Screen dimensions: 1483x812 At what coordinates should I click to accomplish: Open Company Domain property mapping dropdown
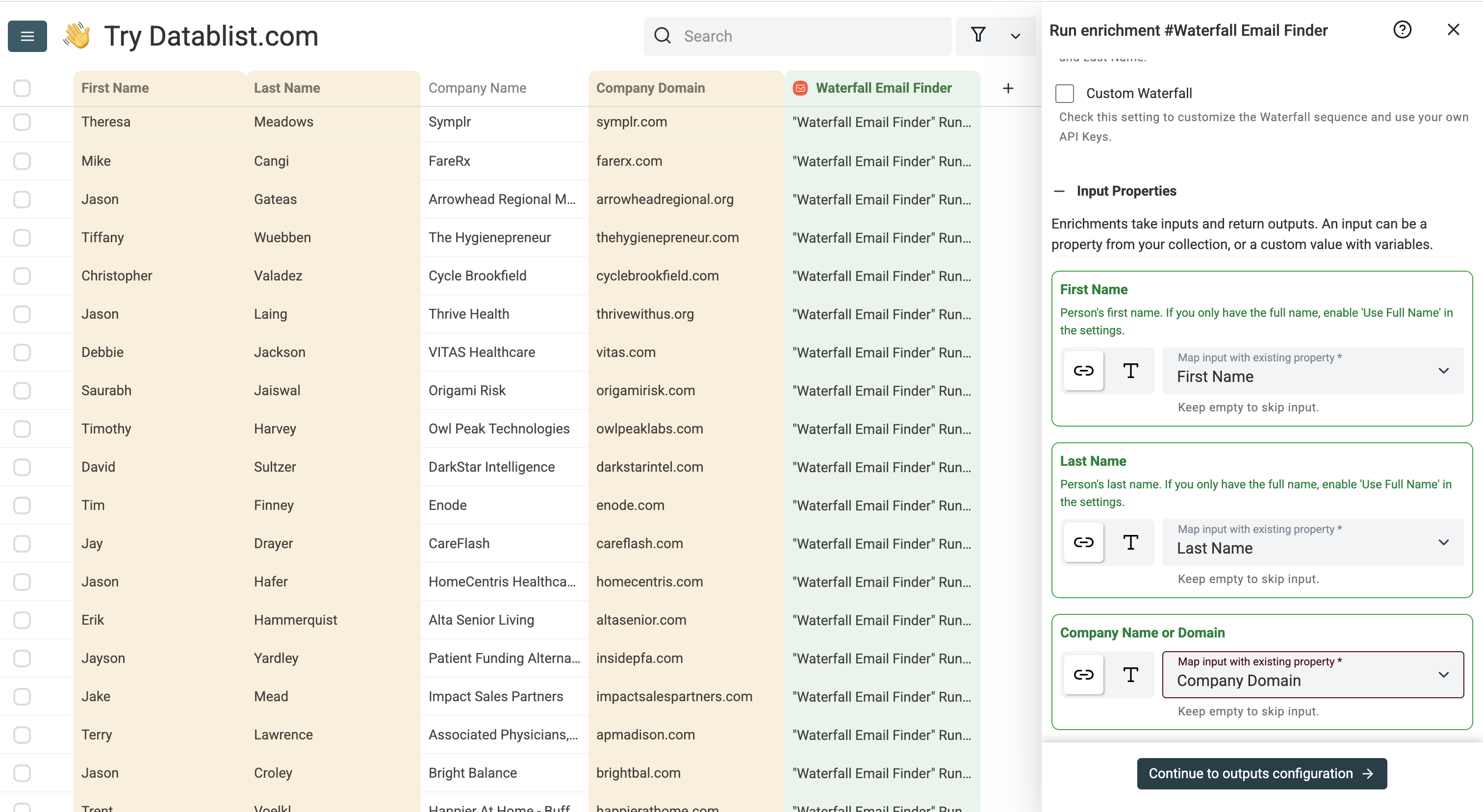[1313, 675]
